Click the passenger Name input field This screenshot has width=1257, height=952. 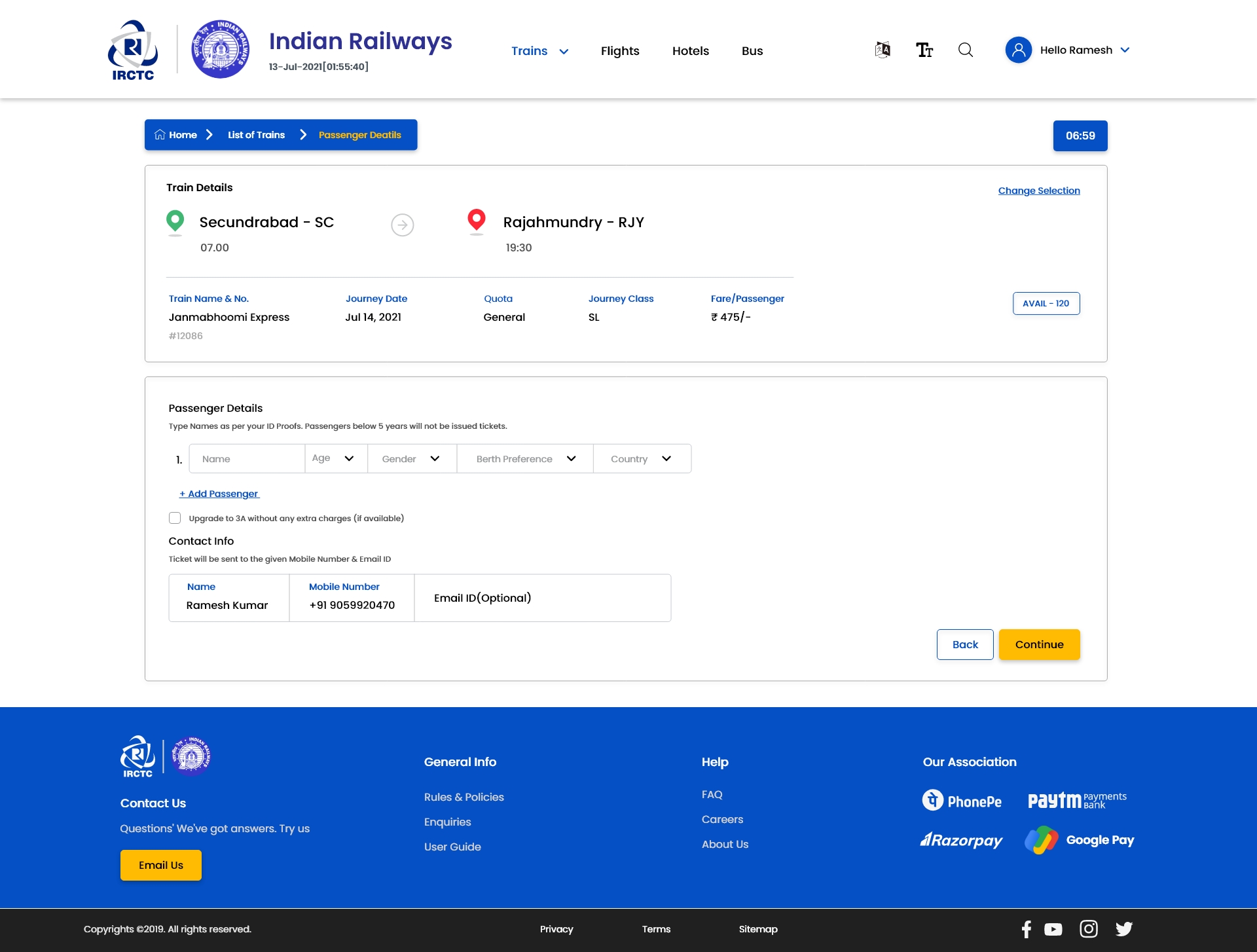pos(247,458)
